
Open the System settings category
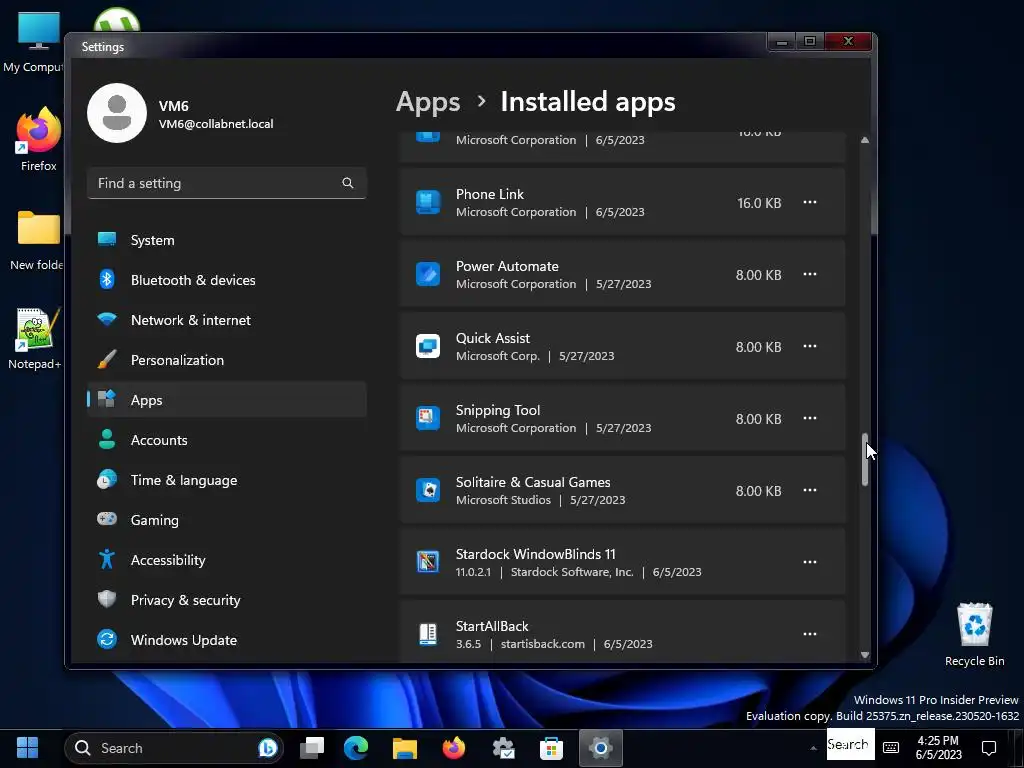(x=227, y=240)
